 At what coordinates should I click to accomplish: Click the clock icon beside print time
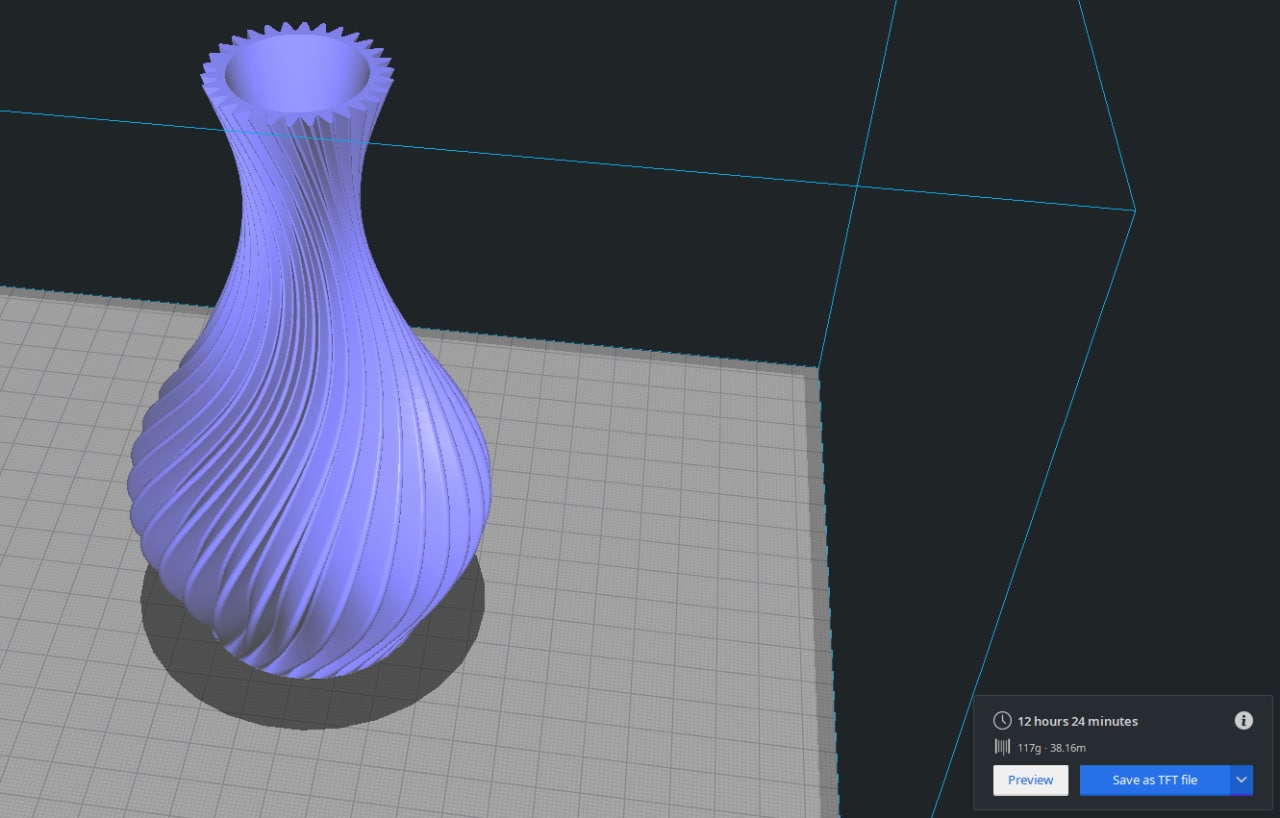[x=1002, y=721]
